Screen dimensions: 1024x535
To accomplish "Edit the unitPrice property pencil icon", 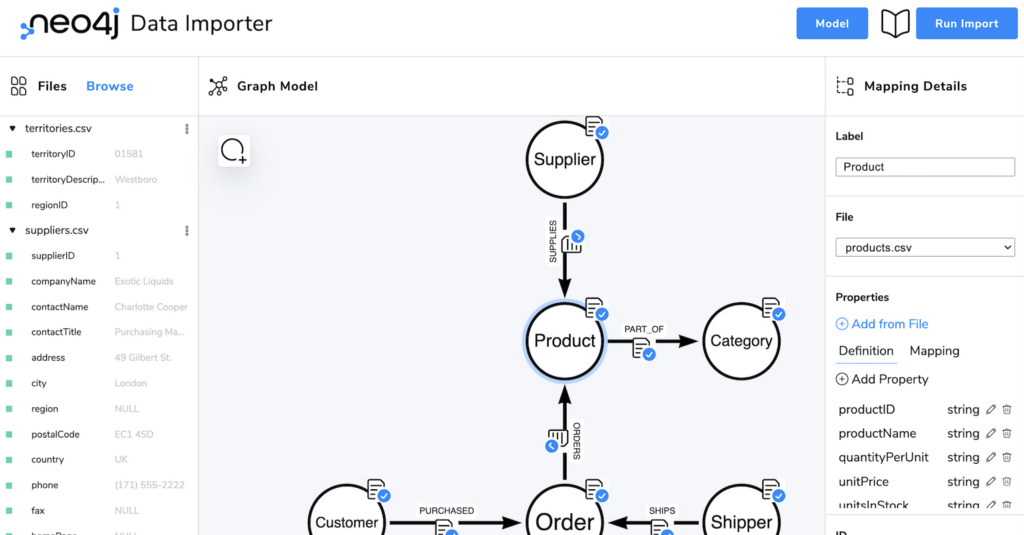I will pyautogui.click(x=991, y=481).
